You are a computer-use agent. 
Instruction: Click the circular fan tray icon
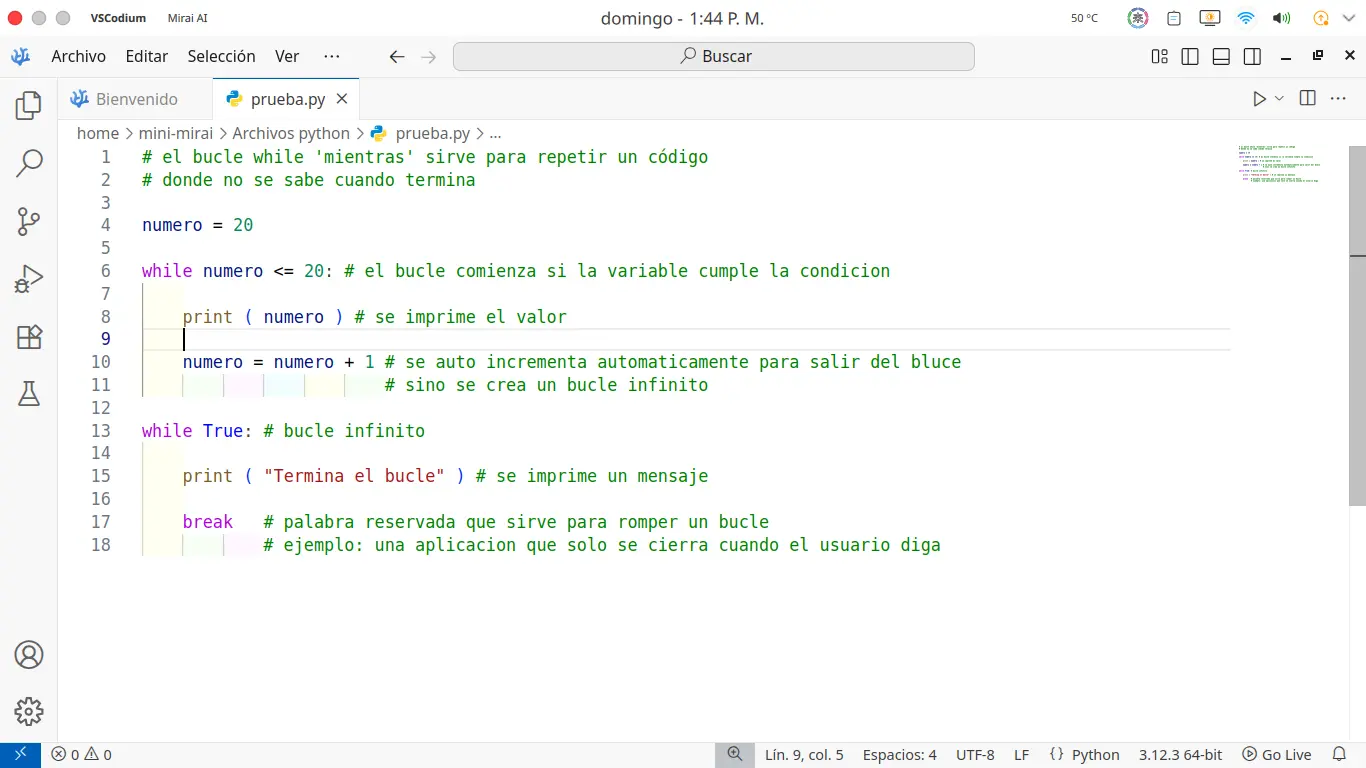pyautogui.click(x=1138, y=18)
